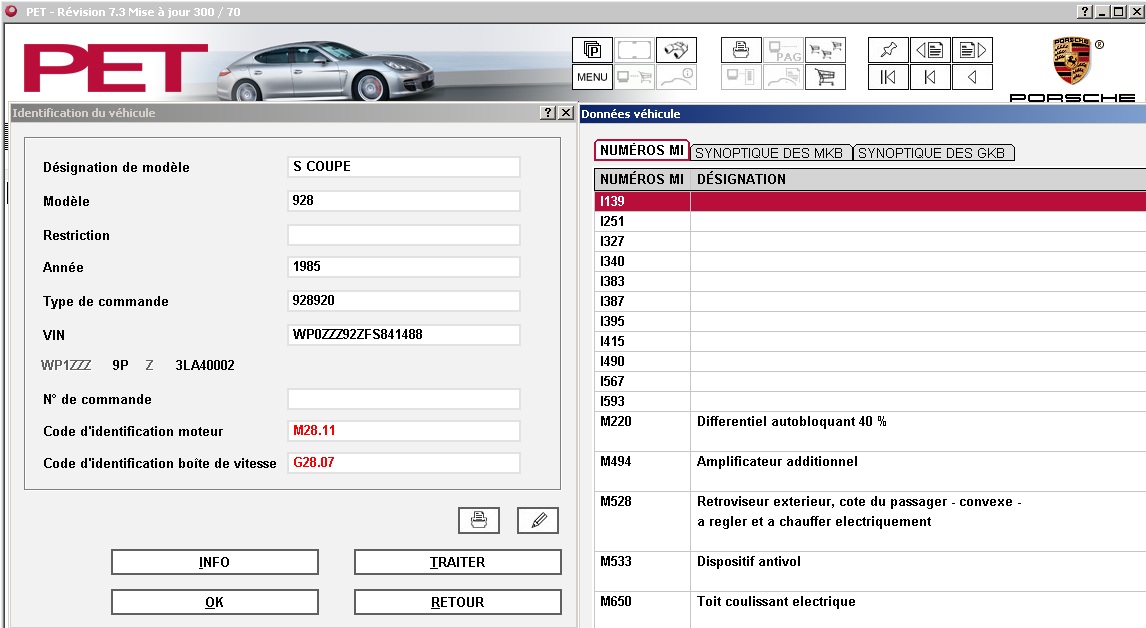Go to next document page icon
This screenshot has height=628, width=1146.
(x=972, y=50)
